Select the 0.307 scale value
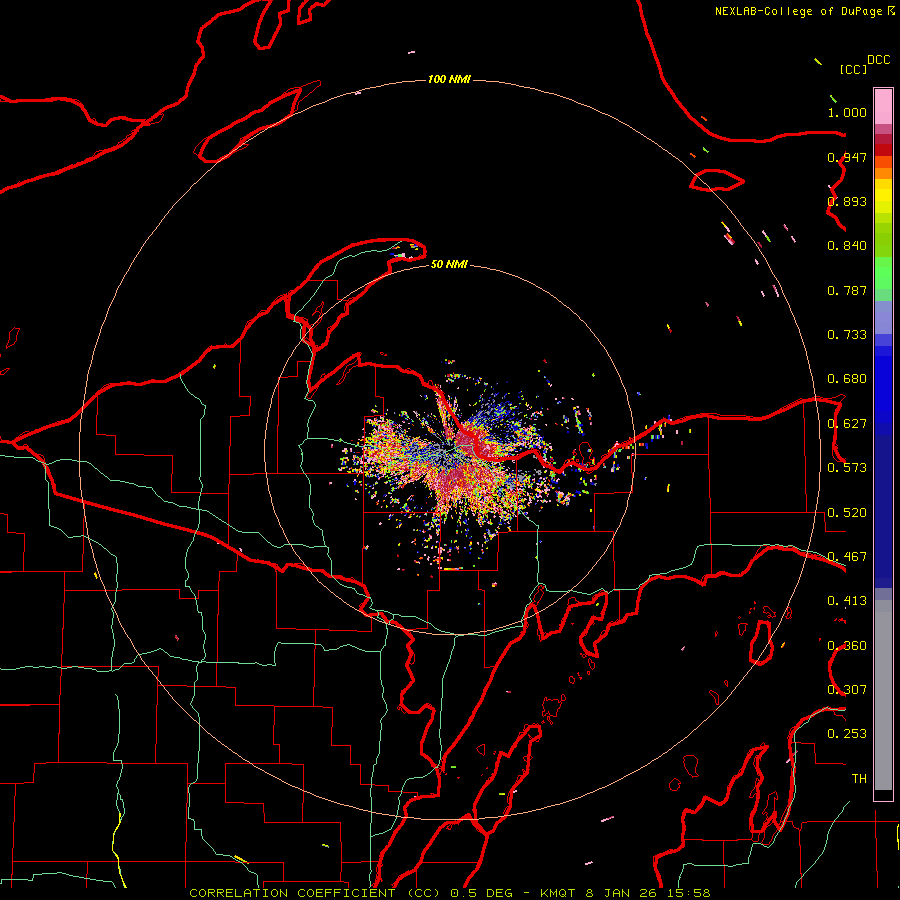This screenshot has height=900, width=900. click(x=847, y=689)
